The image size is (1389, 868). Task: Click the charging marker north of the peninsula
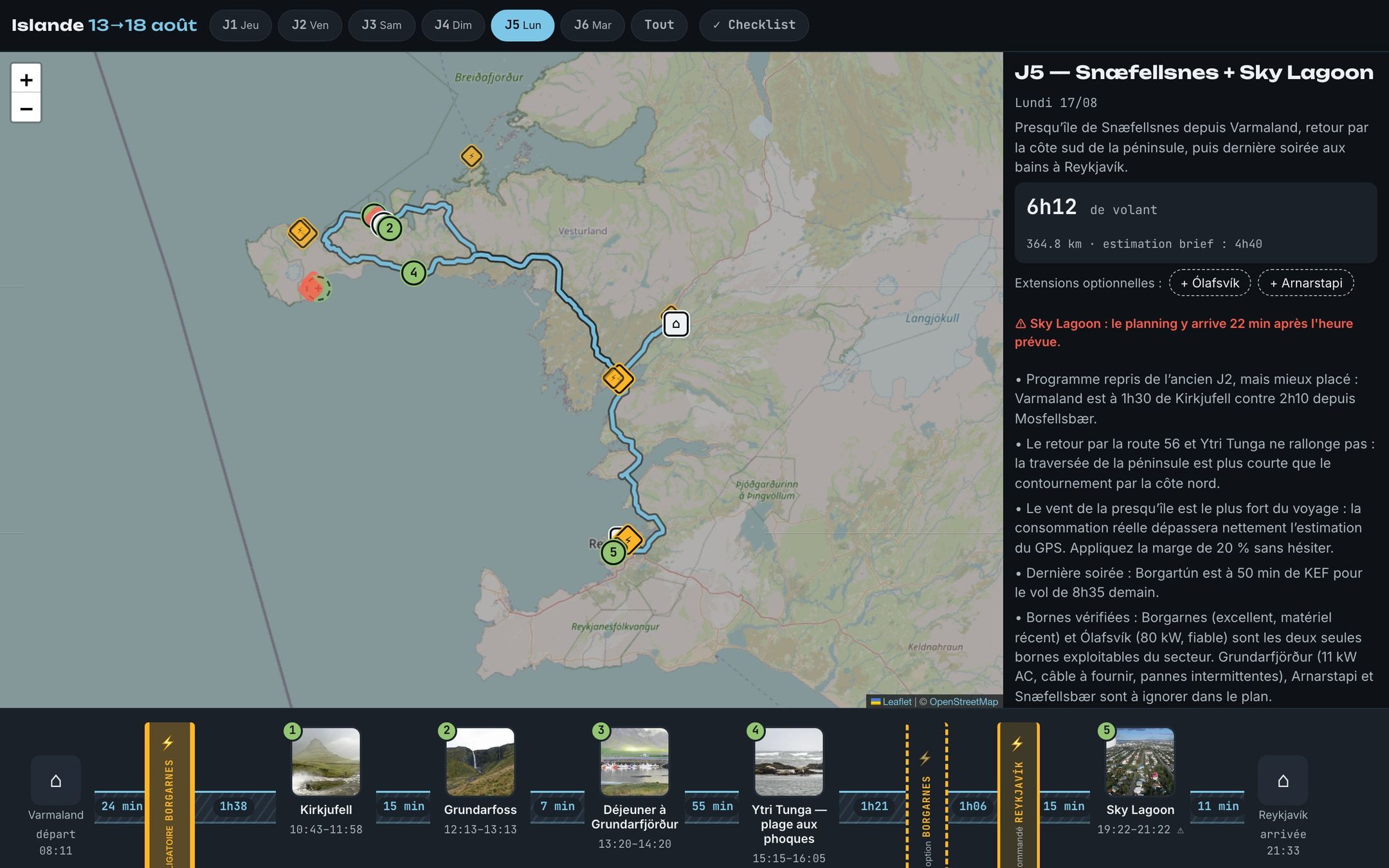pos(471,156)
